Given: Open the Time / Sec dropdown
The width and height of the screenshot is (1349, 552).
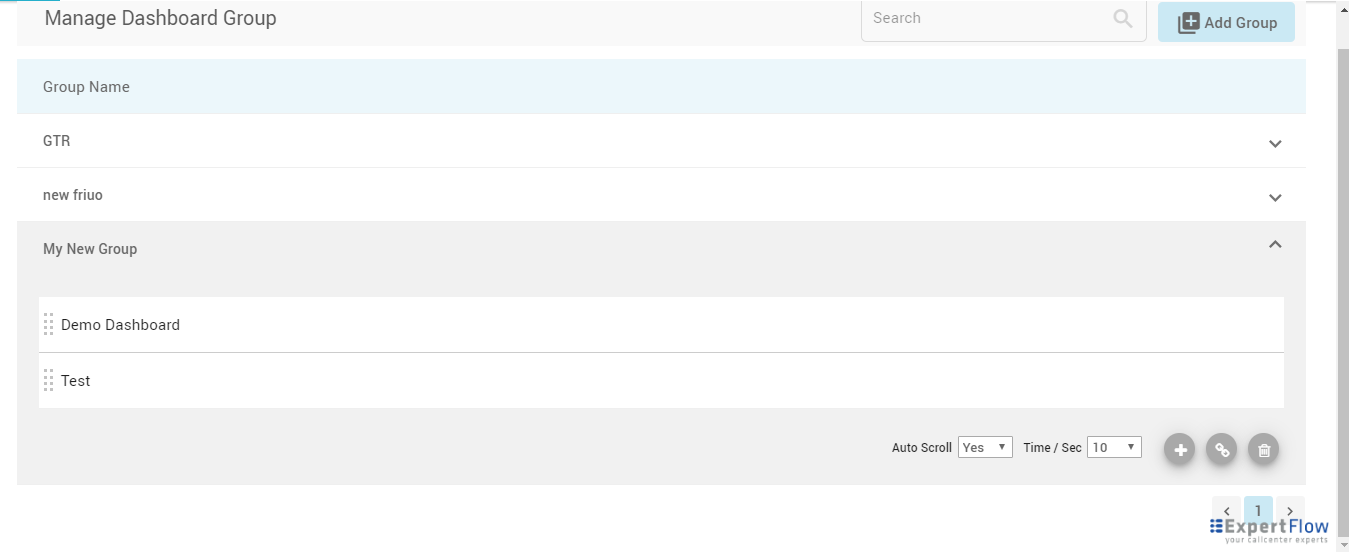Looking at the screenshot, I should tap(1115, 447).
